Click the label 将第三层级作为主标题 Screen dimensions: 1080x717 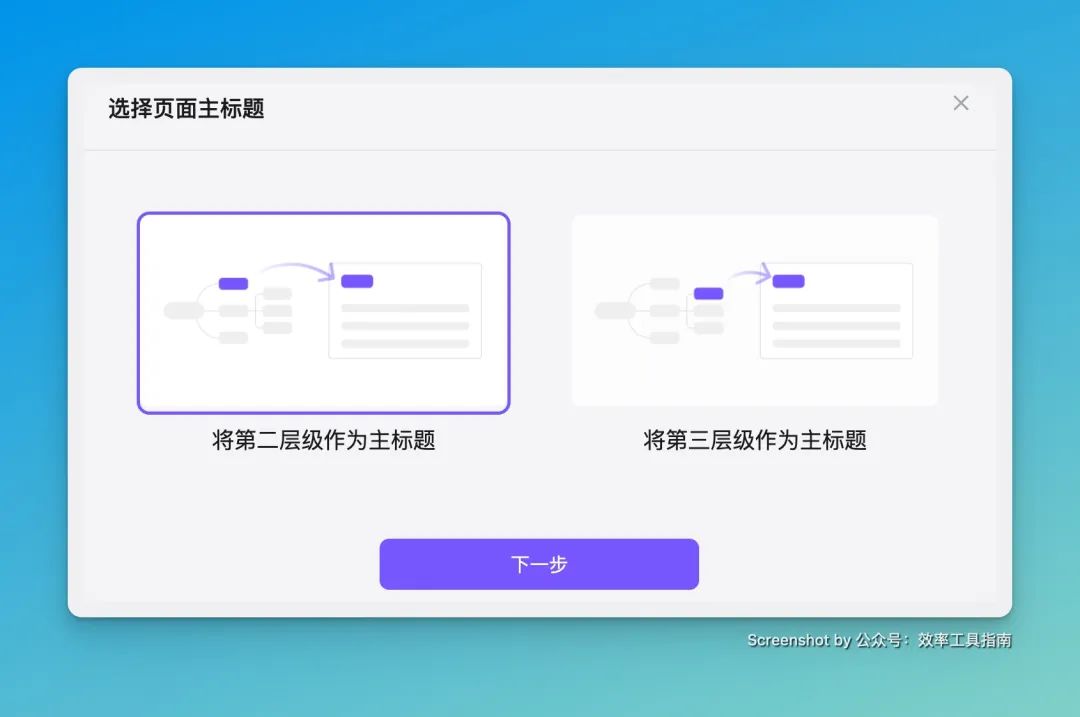[x=754, y=440]
